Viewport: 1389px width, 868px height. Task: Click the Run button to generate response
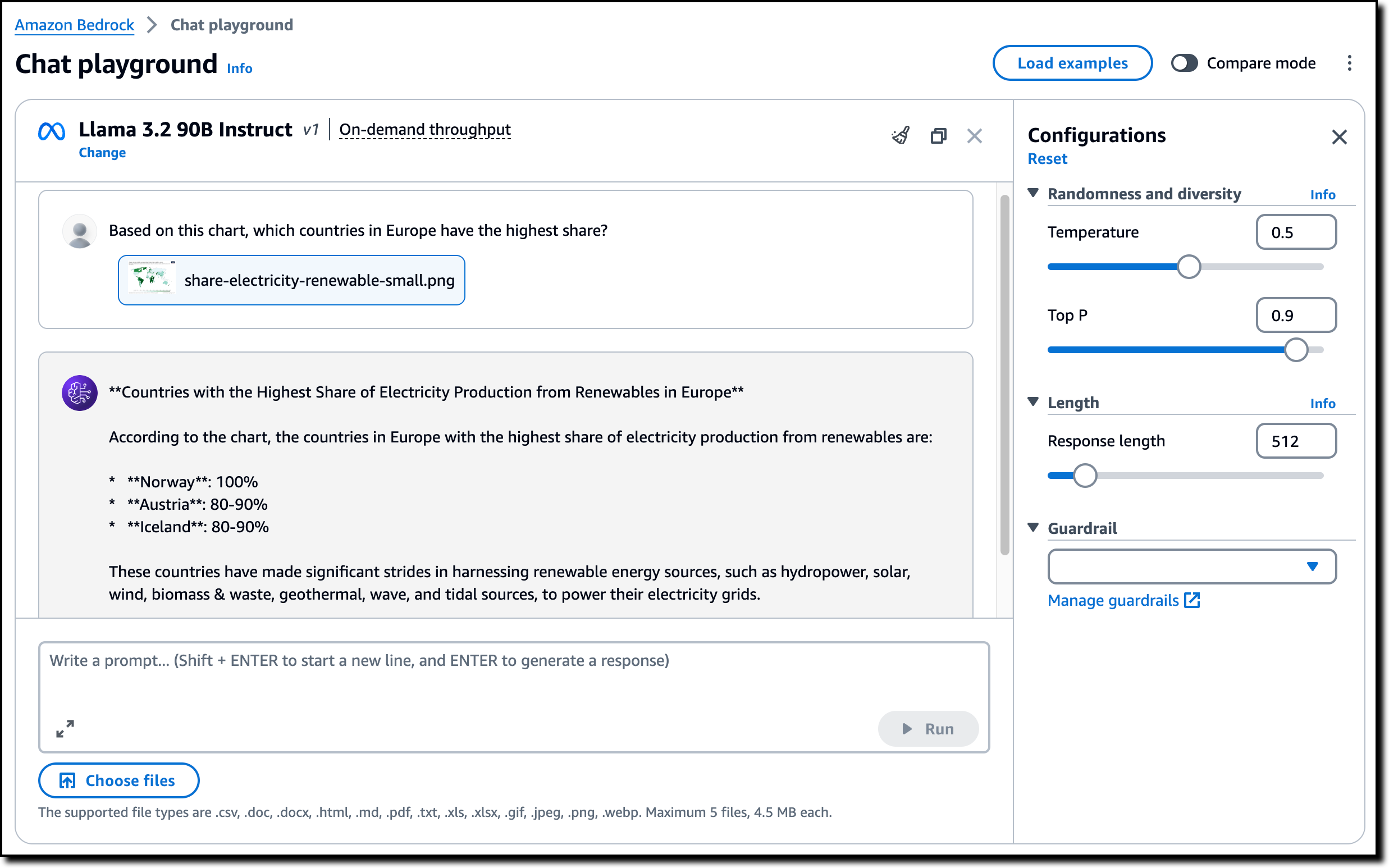tap(927, 728)
